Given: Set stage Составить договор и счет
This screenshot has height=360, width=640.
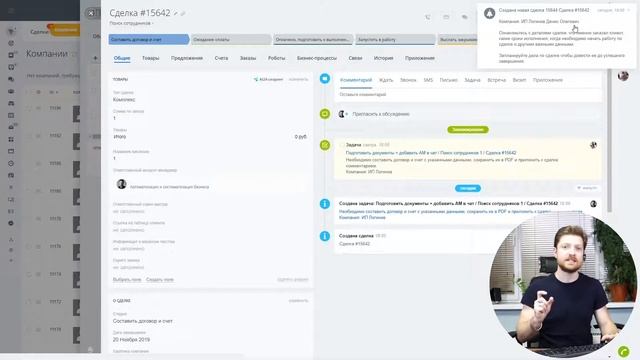Looking at the screenshot, I should point(149,40).
